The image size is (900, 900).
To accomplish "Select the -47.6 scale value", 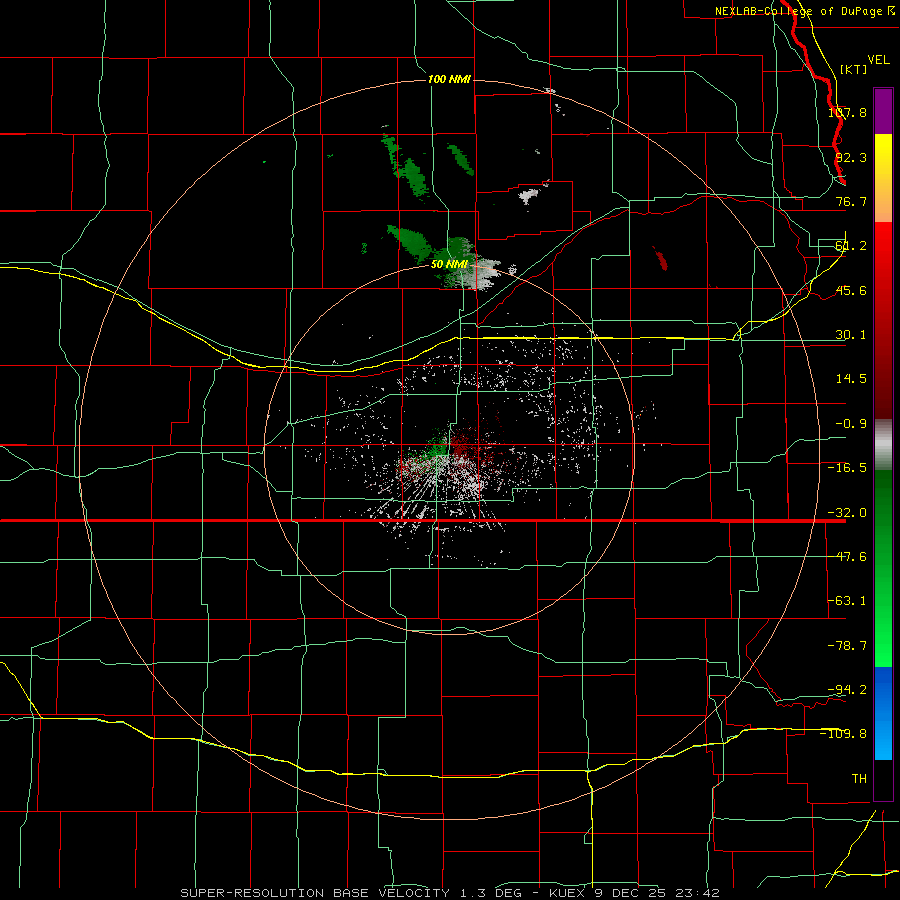I will pyautogui.click(x=847, y=557).
